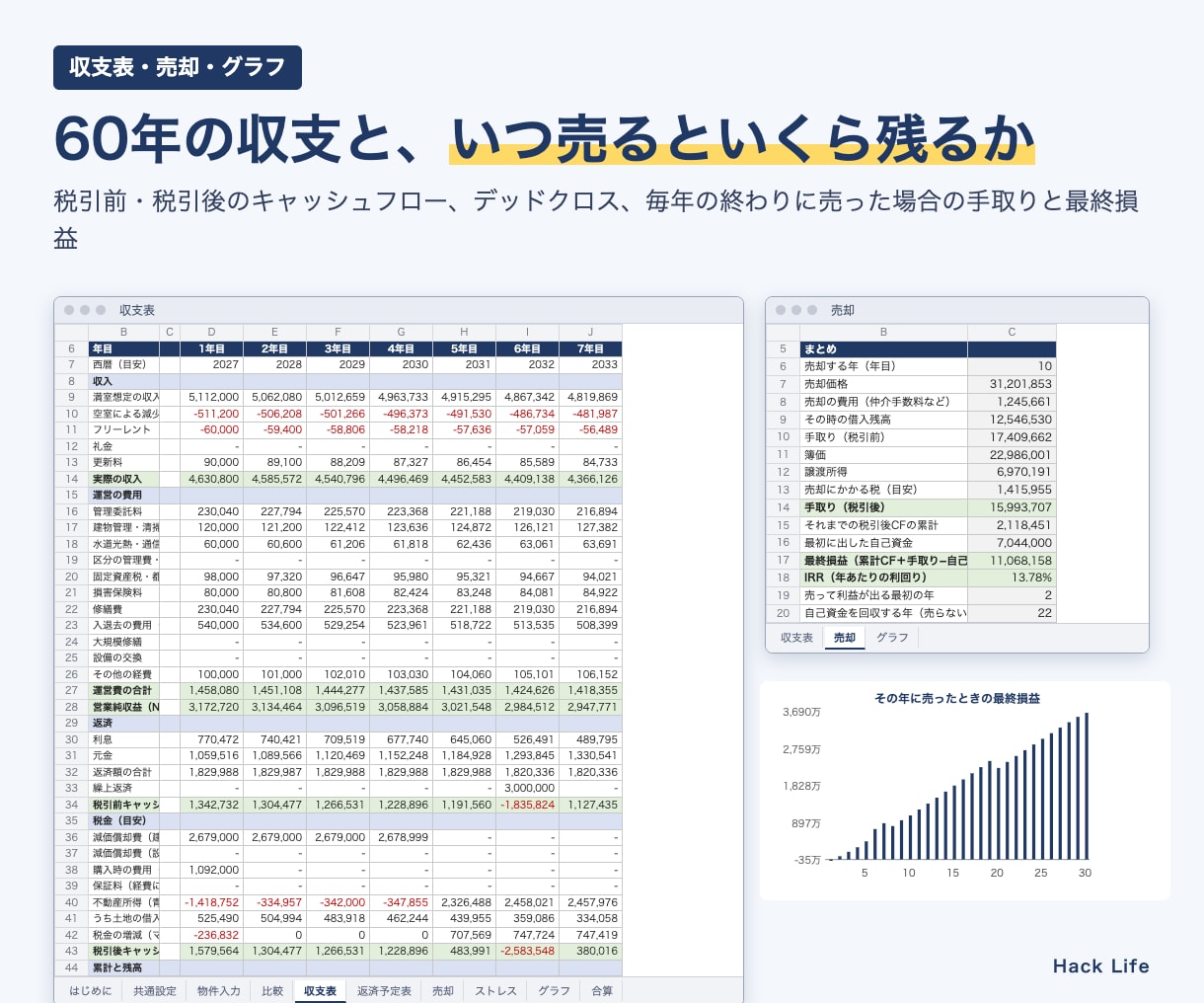Click the 7年目 header cell
The image size is (1204, 1003).
(590, 348)
